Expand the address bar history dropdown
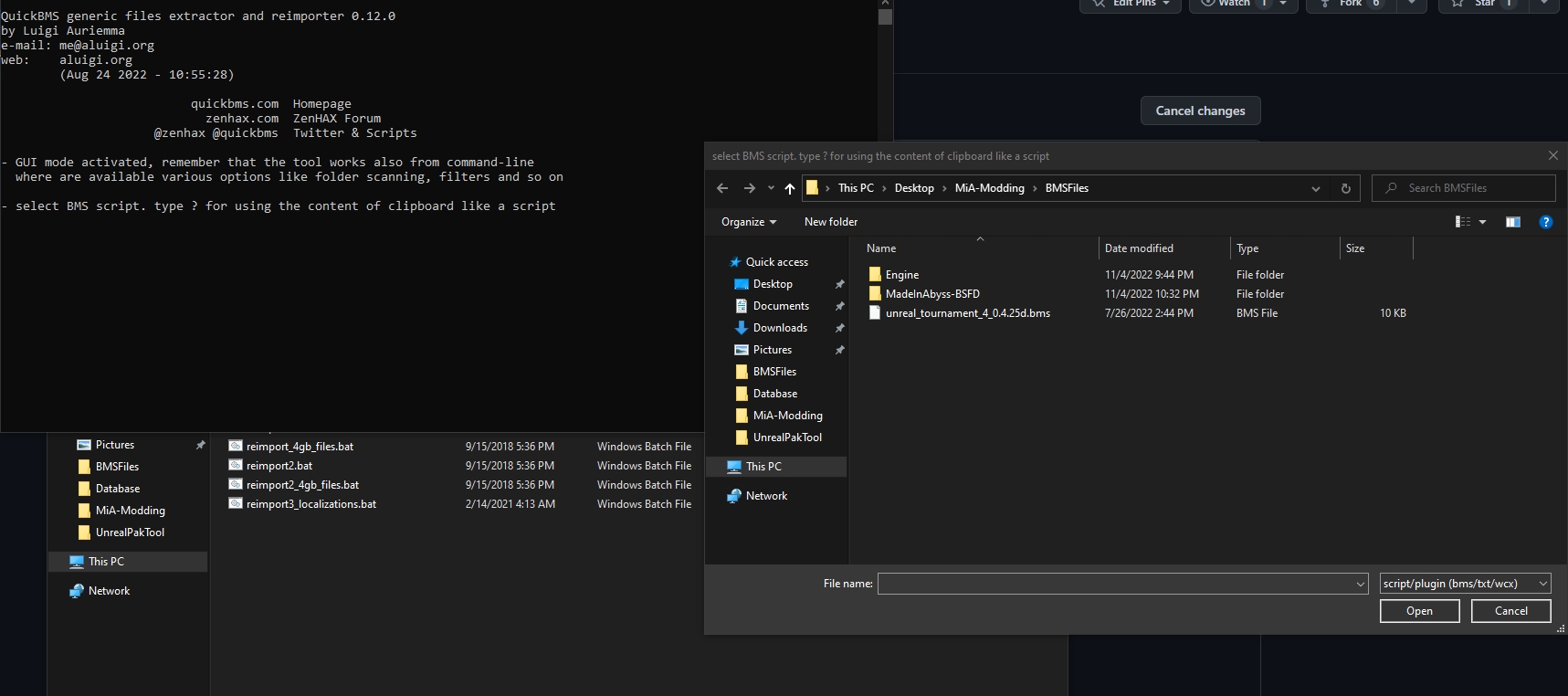This screenshot has height=696, width=1568. pyautogui.click(x=1316, y=188)
